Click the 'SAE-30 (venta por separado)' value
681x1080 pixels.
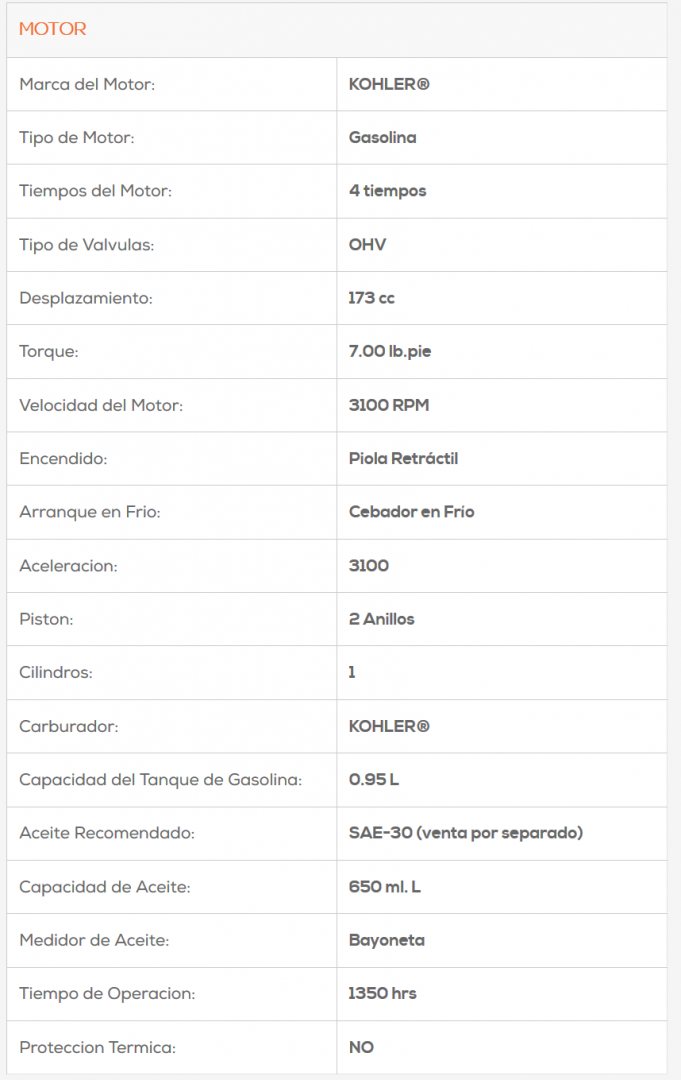[x=465, y=833]
